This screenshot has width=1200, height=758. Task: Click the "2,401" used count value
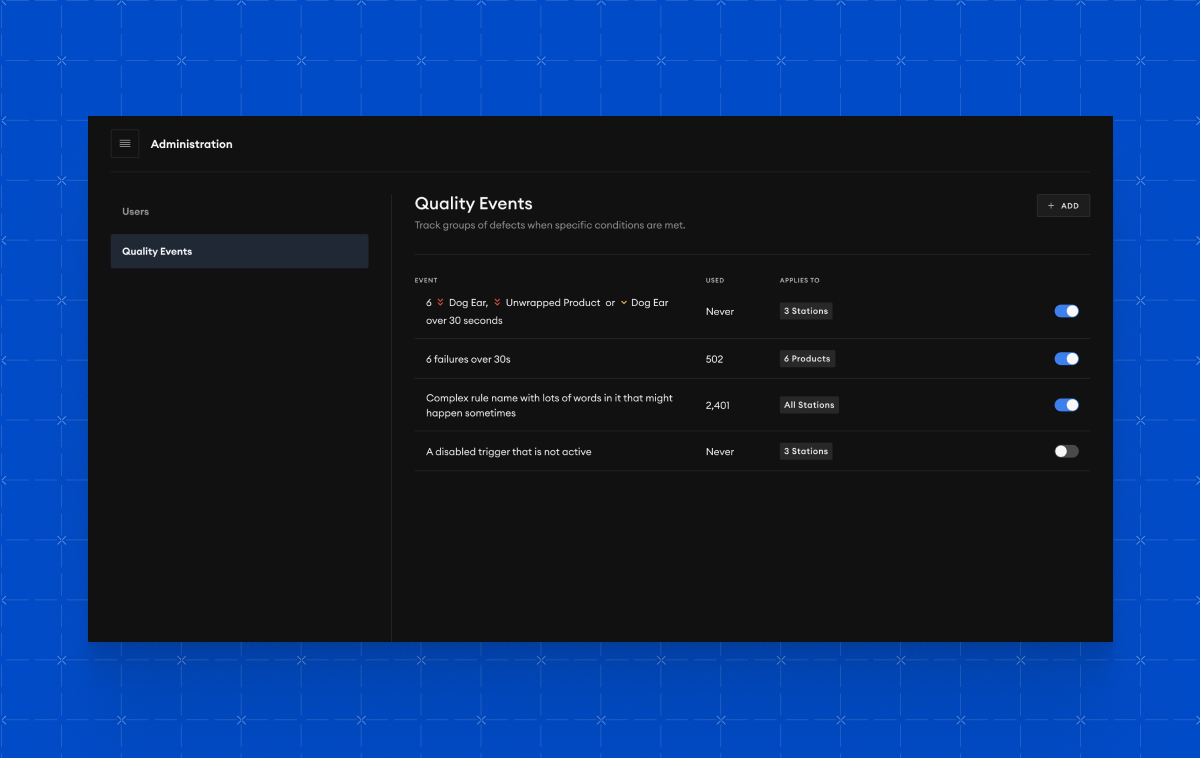pos(716,405)
